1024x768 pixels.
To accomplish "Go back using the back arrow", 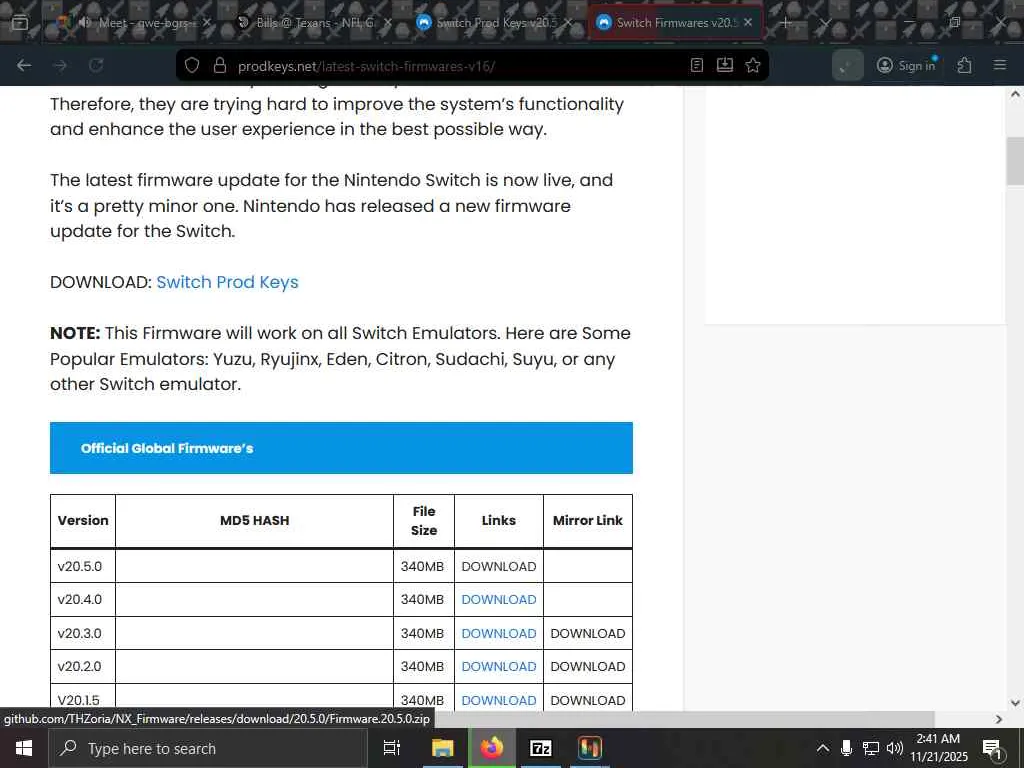I will click(24, 65).
